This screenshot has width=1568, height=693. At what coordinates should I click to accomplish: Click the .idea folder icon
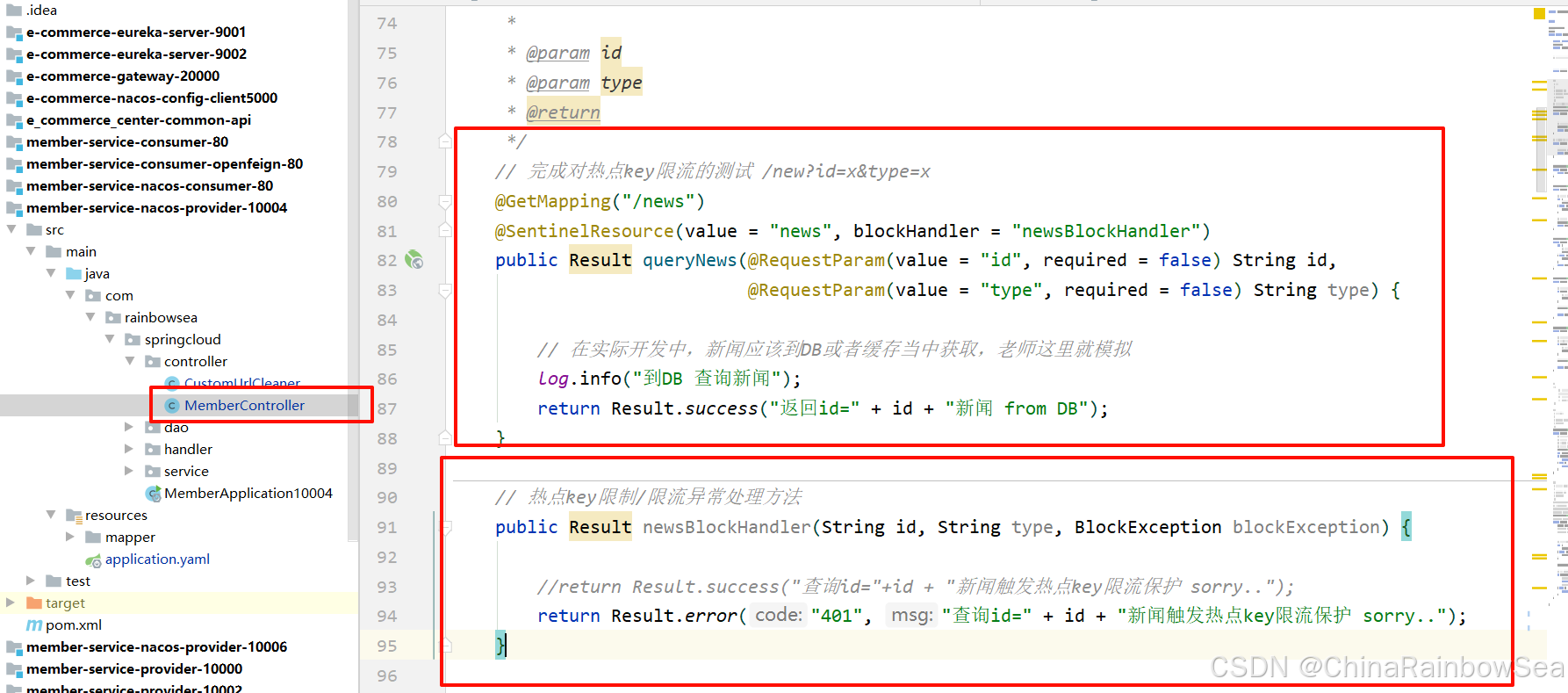14,11
